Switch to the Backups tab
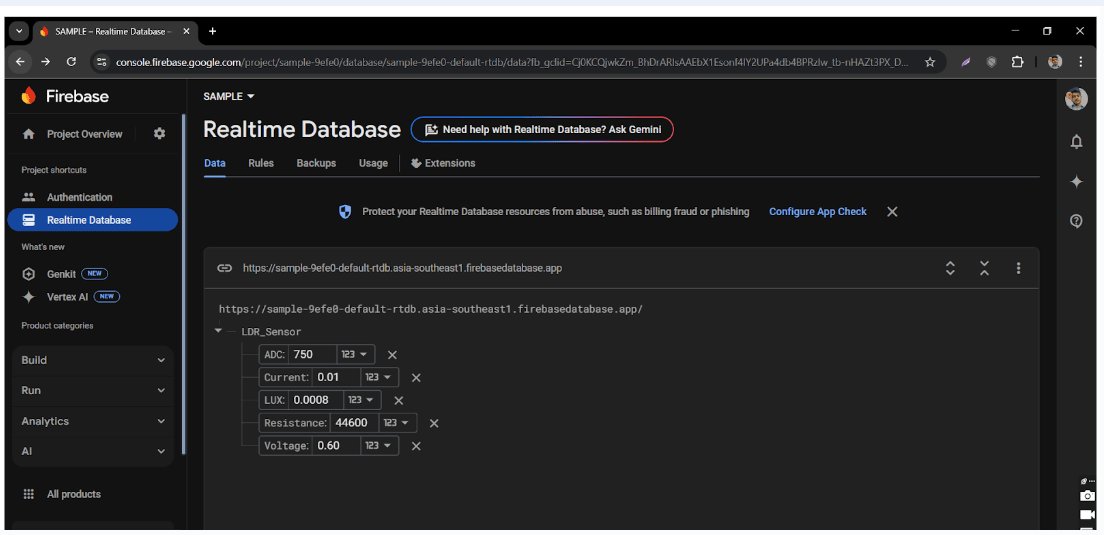Screen dimensions: 1104x535 coord(316,163)
